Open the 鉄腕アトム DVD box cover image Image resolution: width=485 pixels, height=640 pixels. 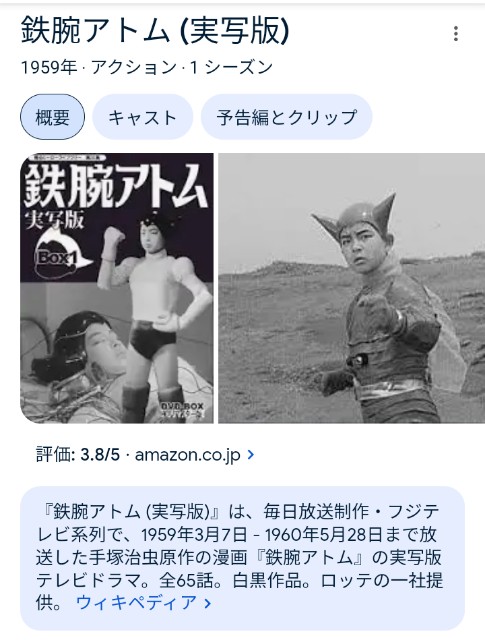point(117,288)
